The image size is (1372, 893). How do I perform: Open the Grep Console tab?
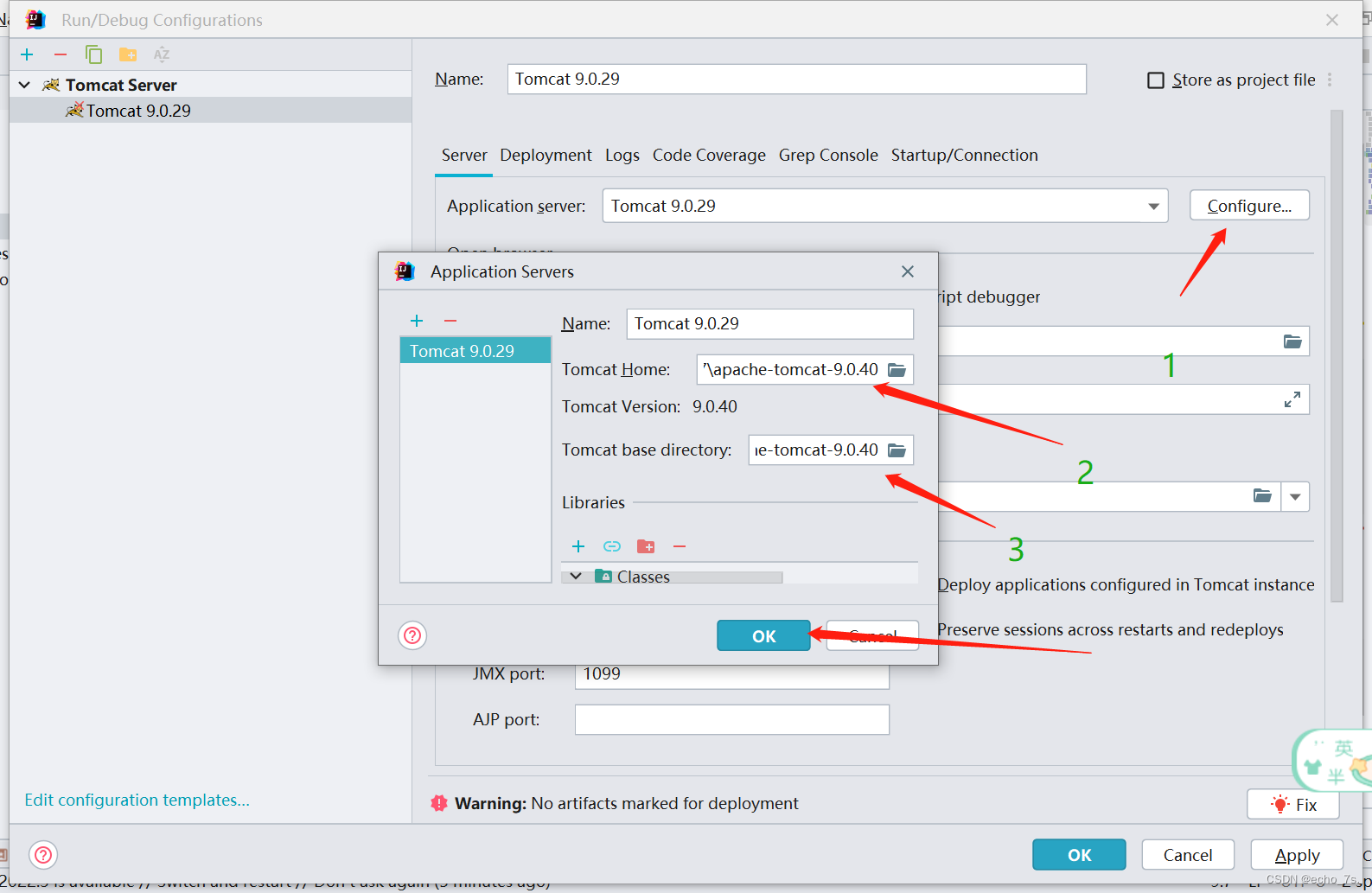[x=828, y=156]
